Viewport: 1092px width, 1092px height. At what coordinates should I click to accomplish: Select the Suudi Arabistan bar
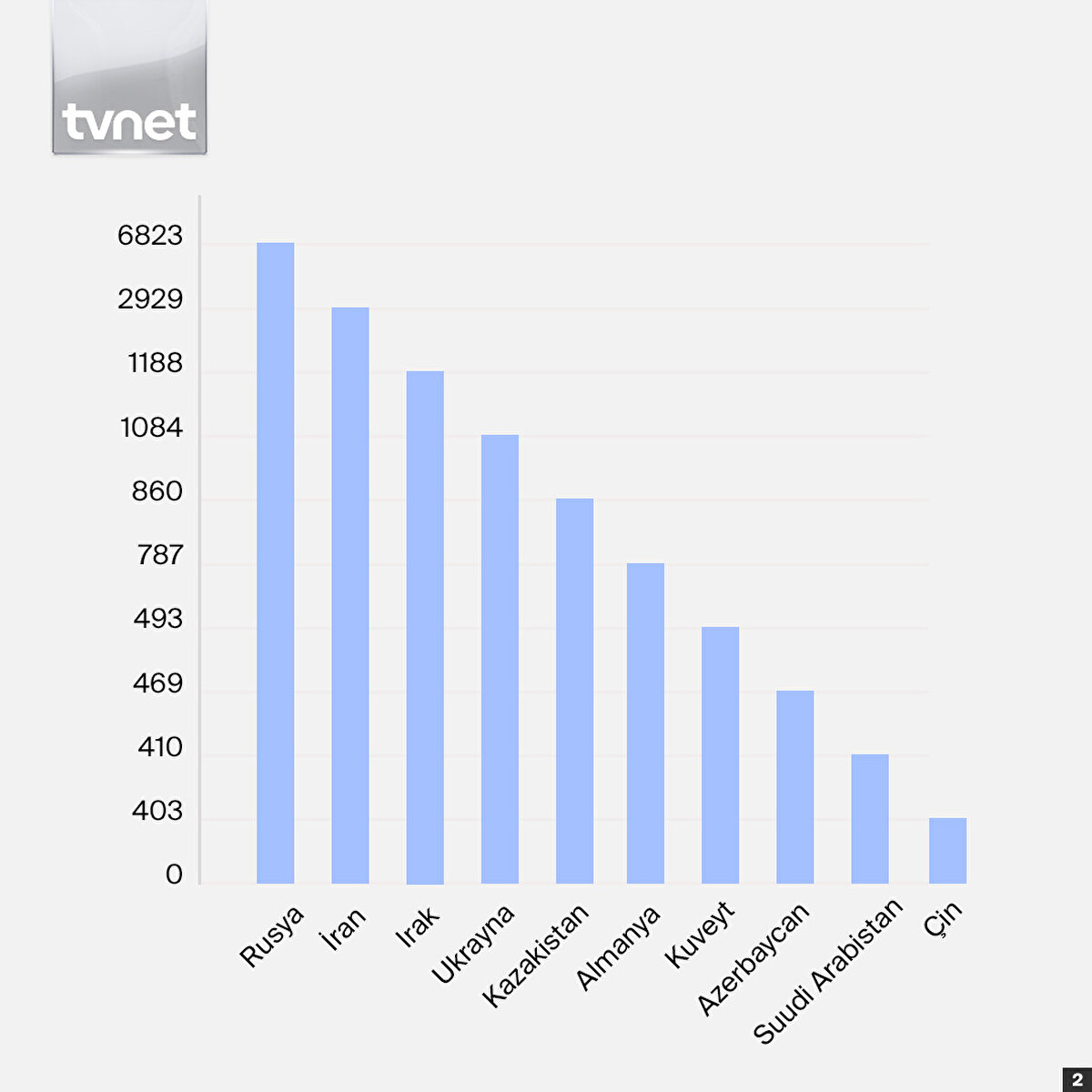pos(869,819)
